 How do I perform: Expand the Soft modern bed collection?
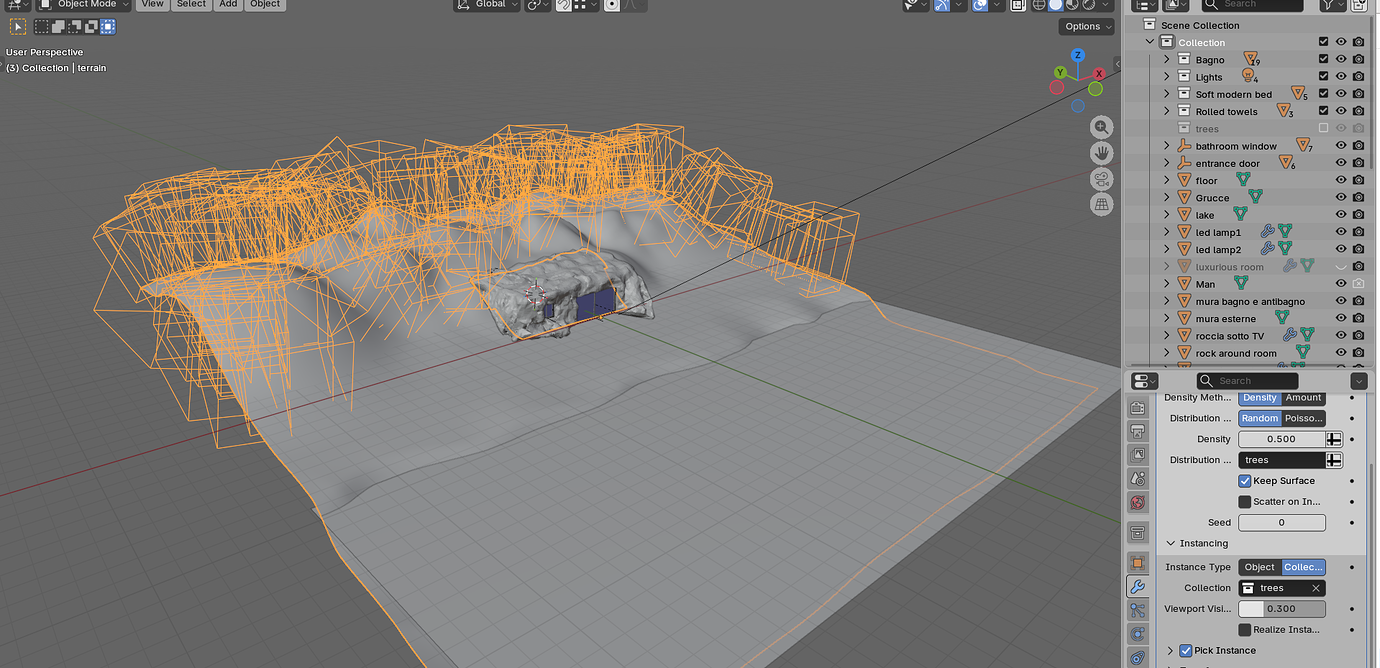pos(1166,94)
